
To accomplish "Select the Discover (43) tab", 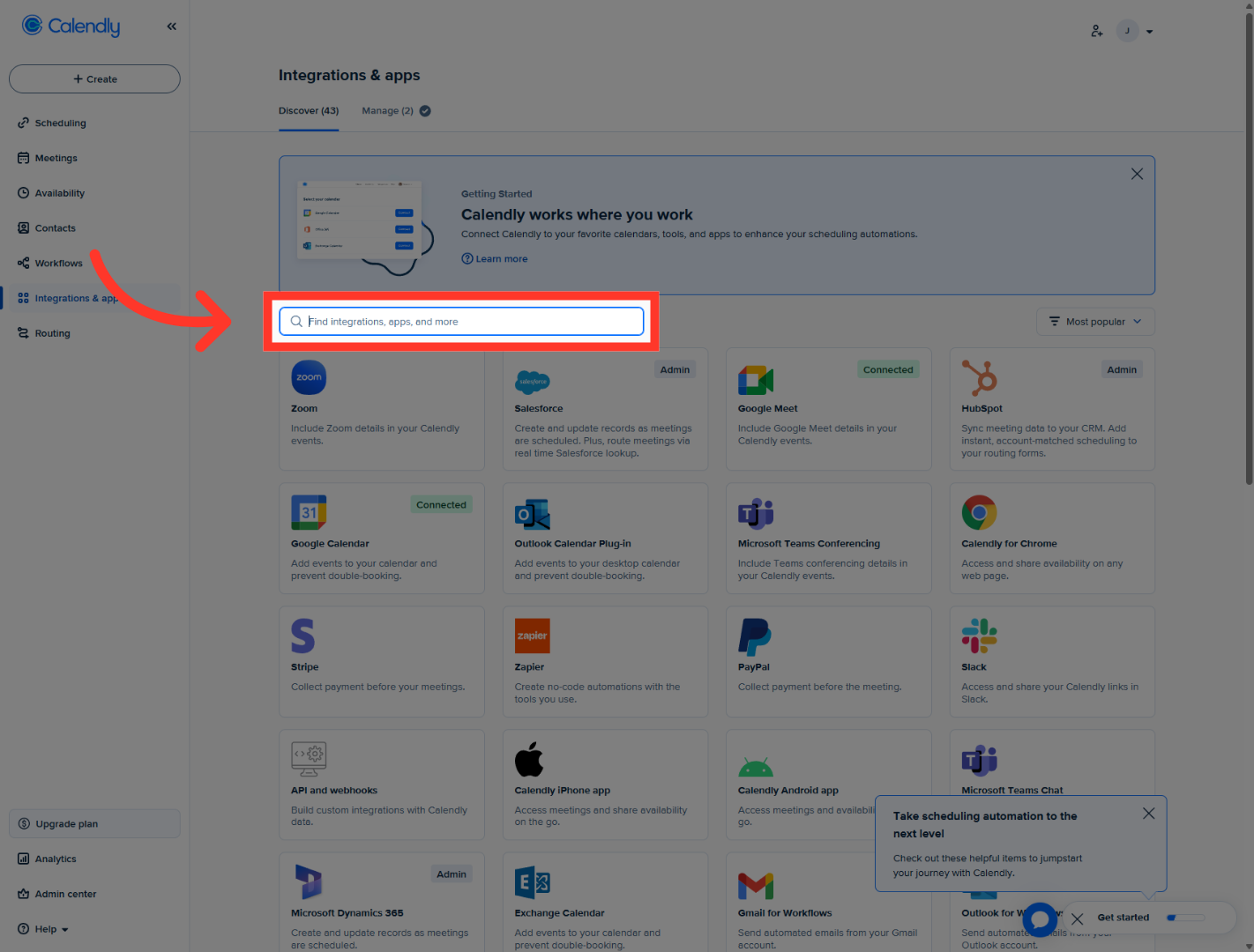I will pos(309,111).
